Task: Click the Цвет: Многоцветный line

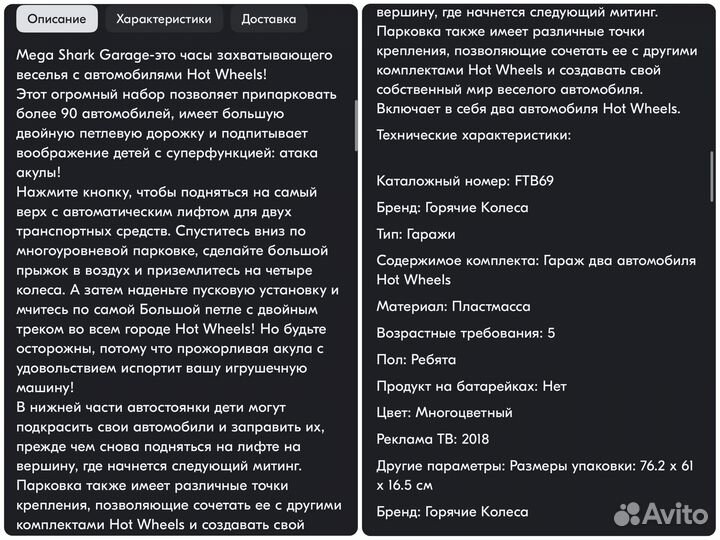Action: pyautogui.click(x=445, y=412)
